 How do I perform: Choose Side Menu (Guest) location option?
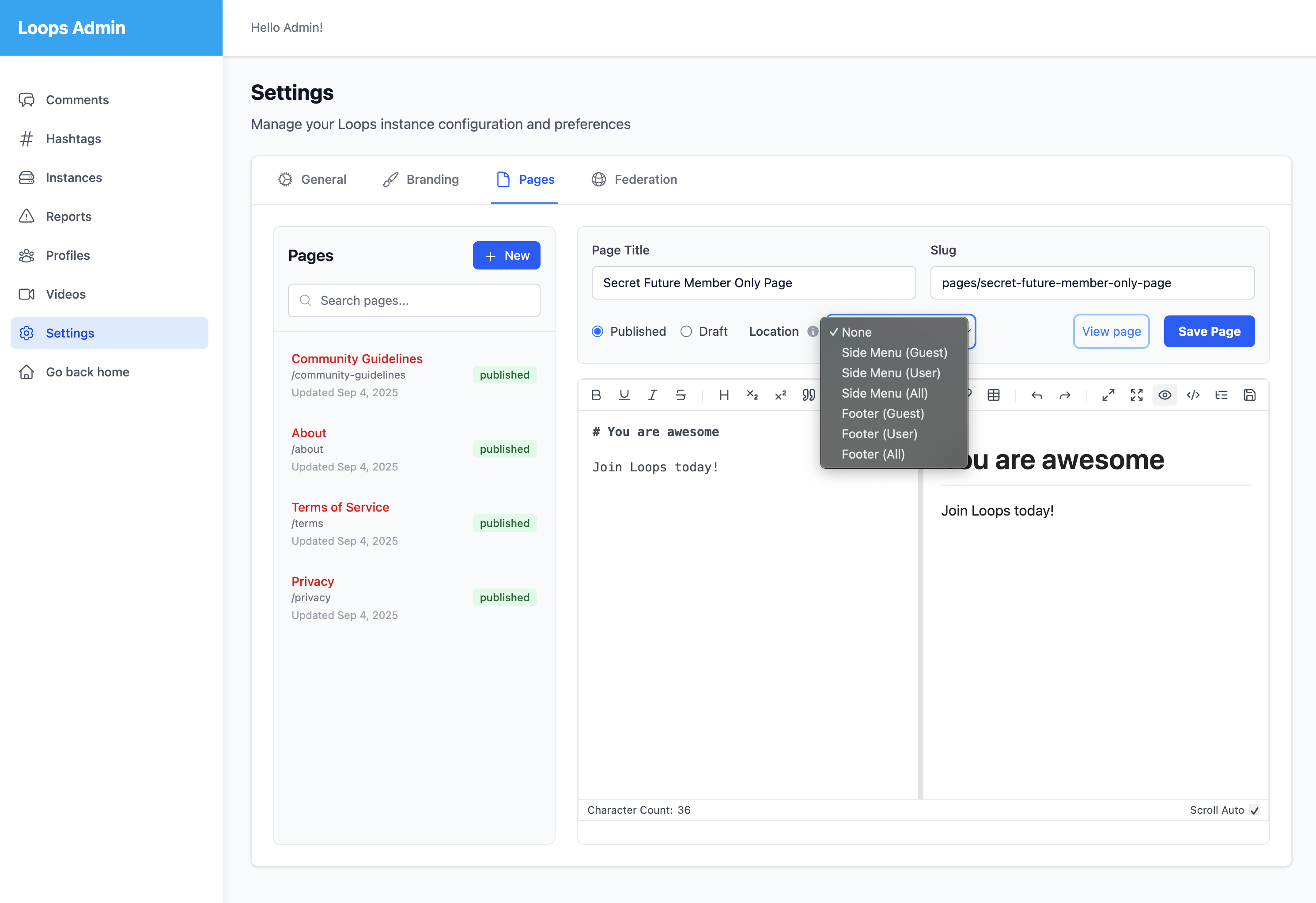coord(893,353)
